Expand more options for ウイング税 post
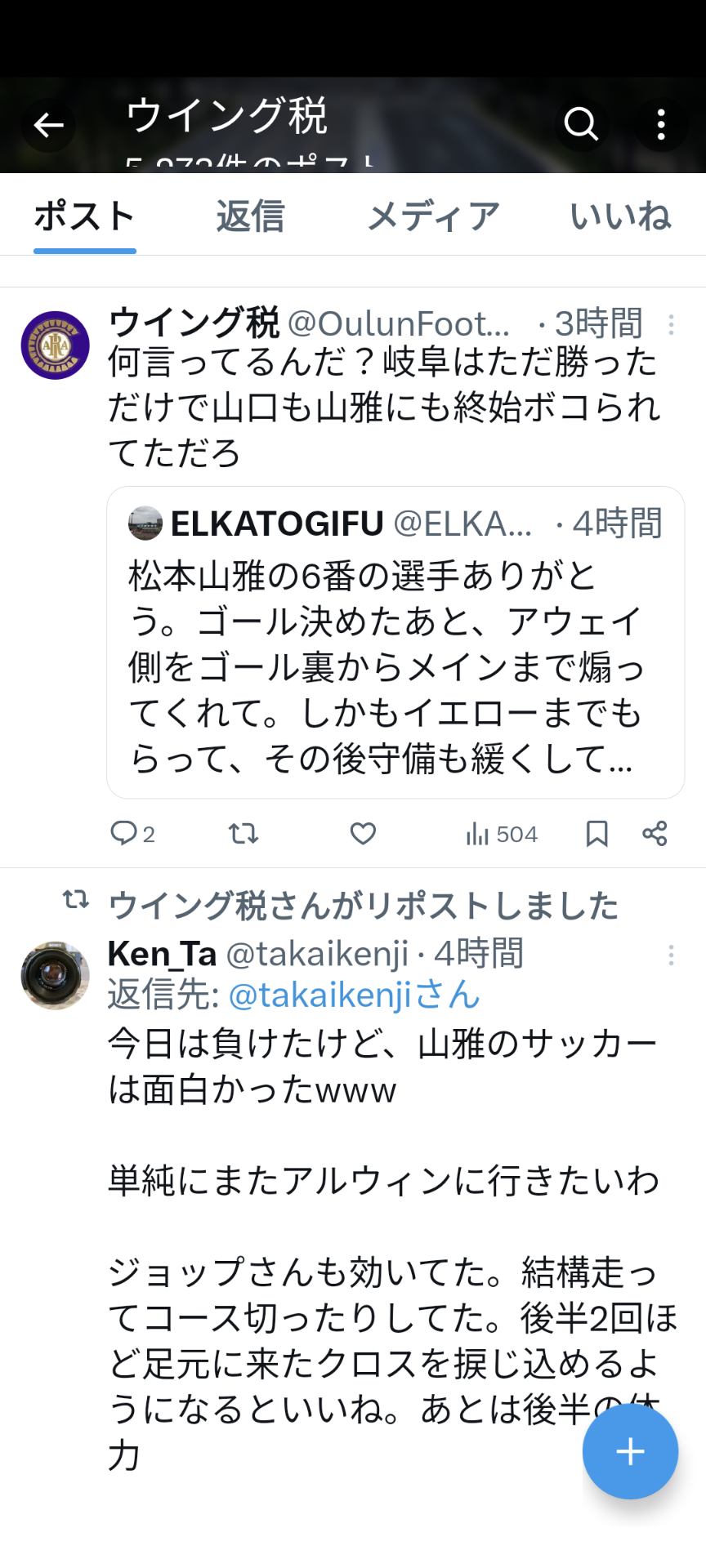This screenshot has width=706, height=1568. [671, 325]
